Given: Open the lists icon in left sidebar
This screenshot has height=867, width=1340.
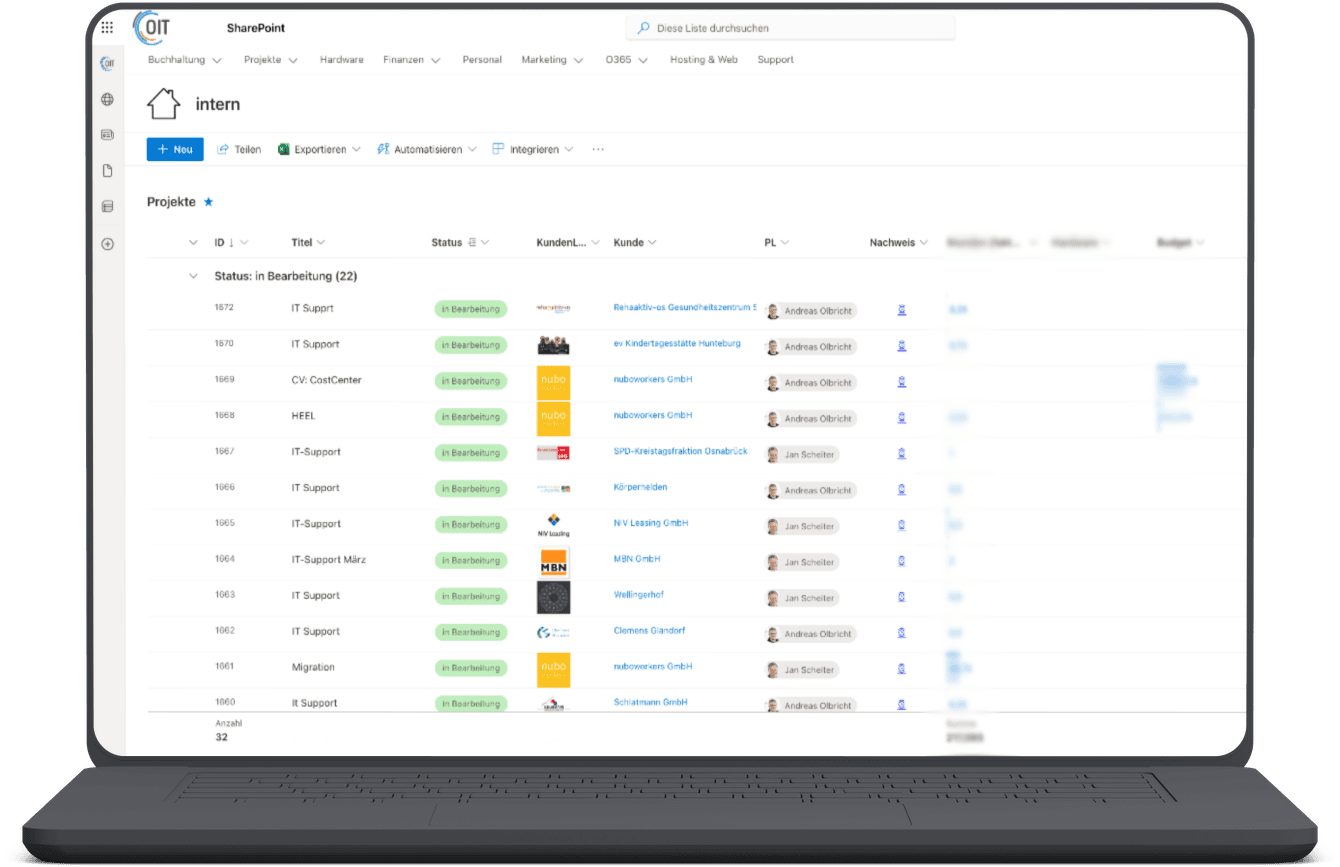Looking at the screenshot, I should (x=107, y=207).
